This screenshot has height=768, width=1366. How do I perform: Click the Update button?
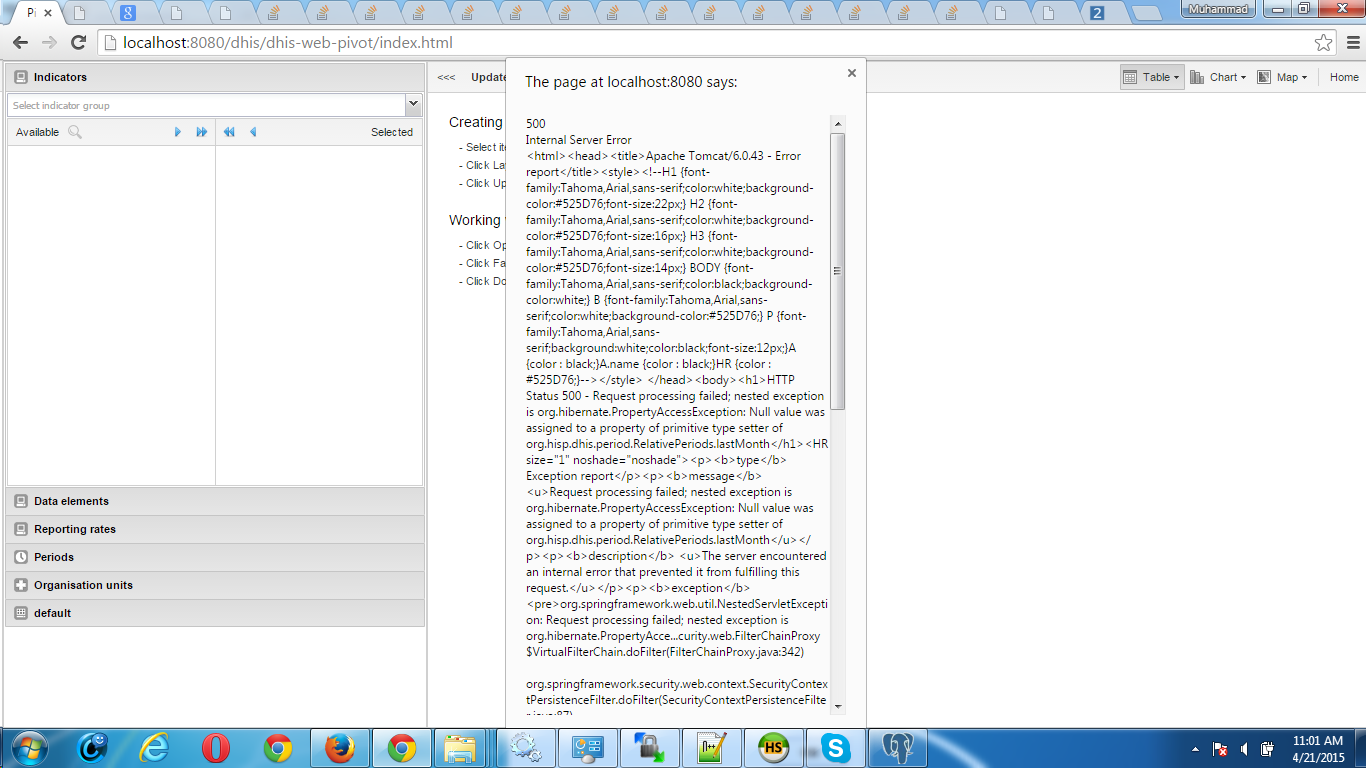489,77
